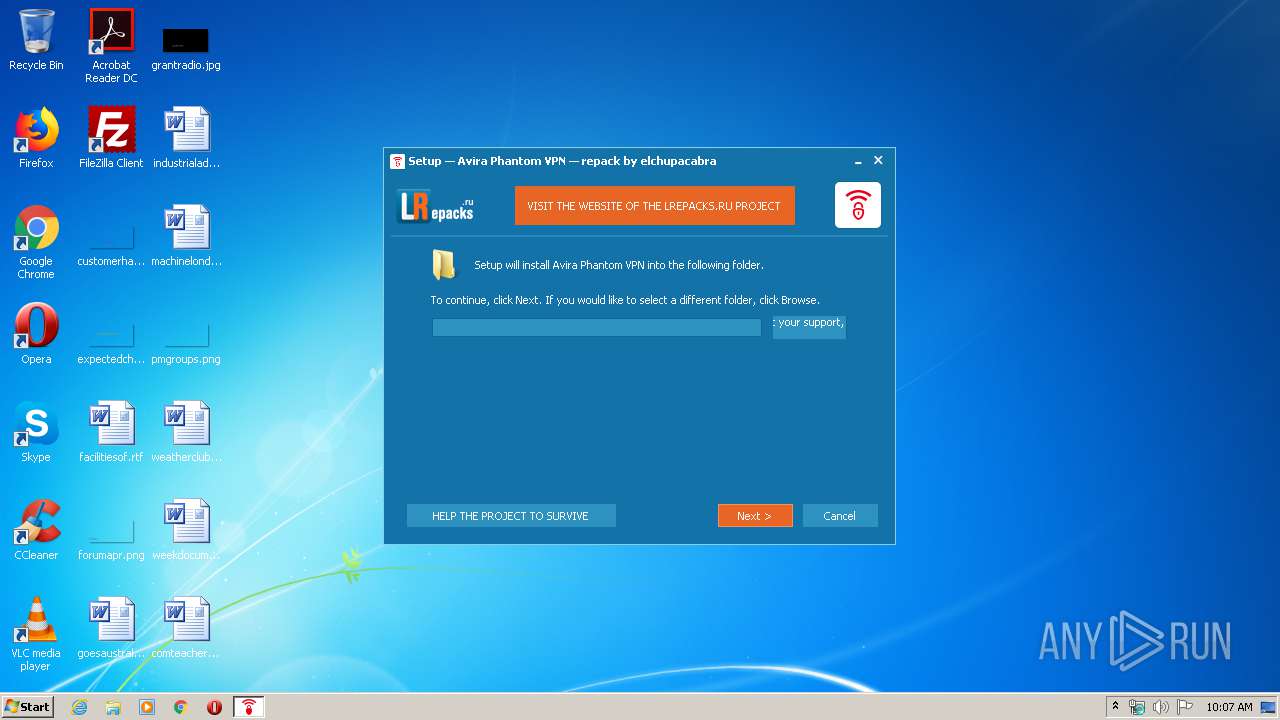Visit the LREPACKS.RU project website banner
The height and width of the screenshot is (720, 1280).
point(654,206)
